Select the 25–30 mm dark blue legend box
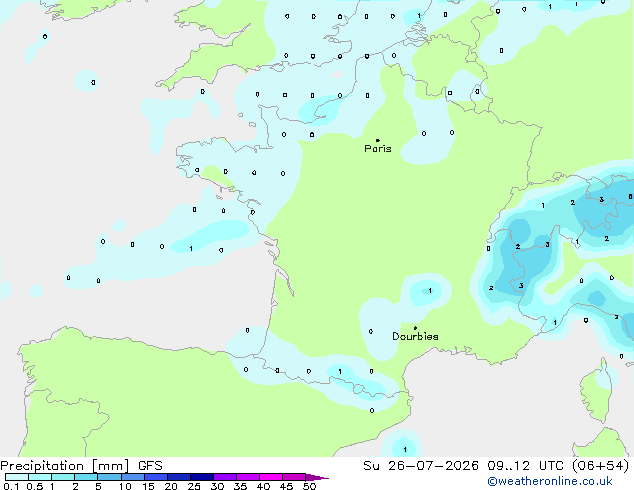Viewport: 634px width, 490px height. click(x=201, y=477)
